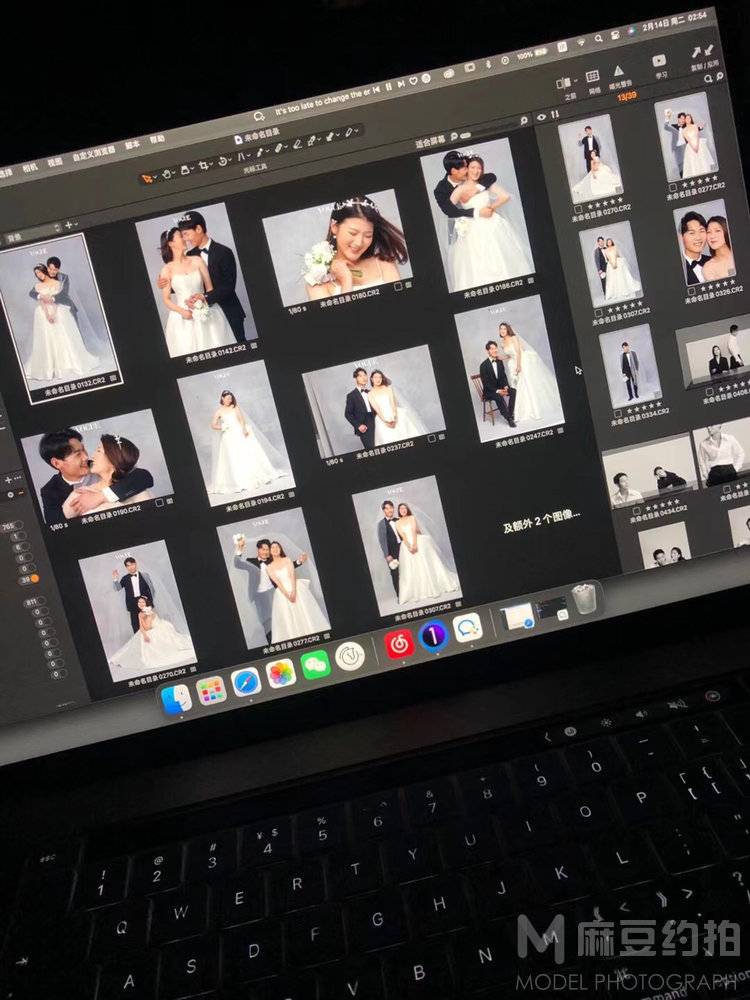This screenshot has height=1000, width=750.
Task: Select viewer image 0132.CR2
Action: pyautogui.click(x=59, y=316)
